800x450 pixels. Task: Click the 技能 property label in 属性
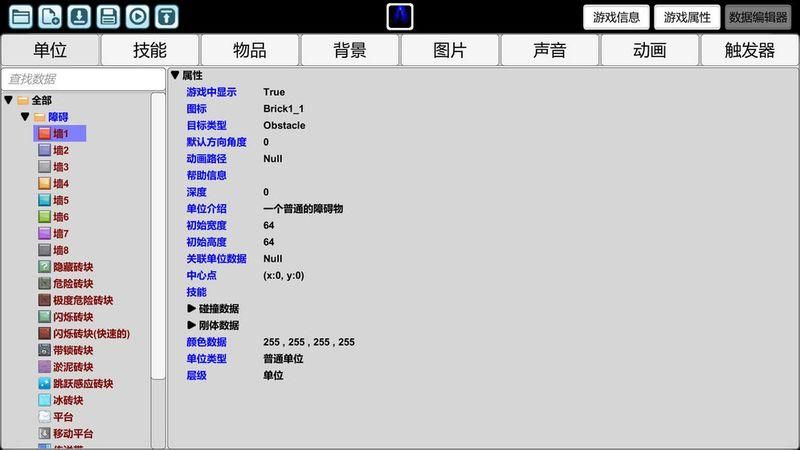196,292
